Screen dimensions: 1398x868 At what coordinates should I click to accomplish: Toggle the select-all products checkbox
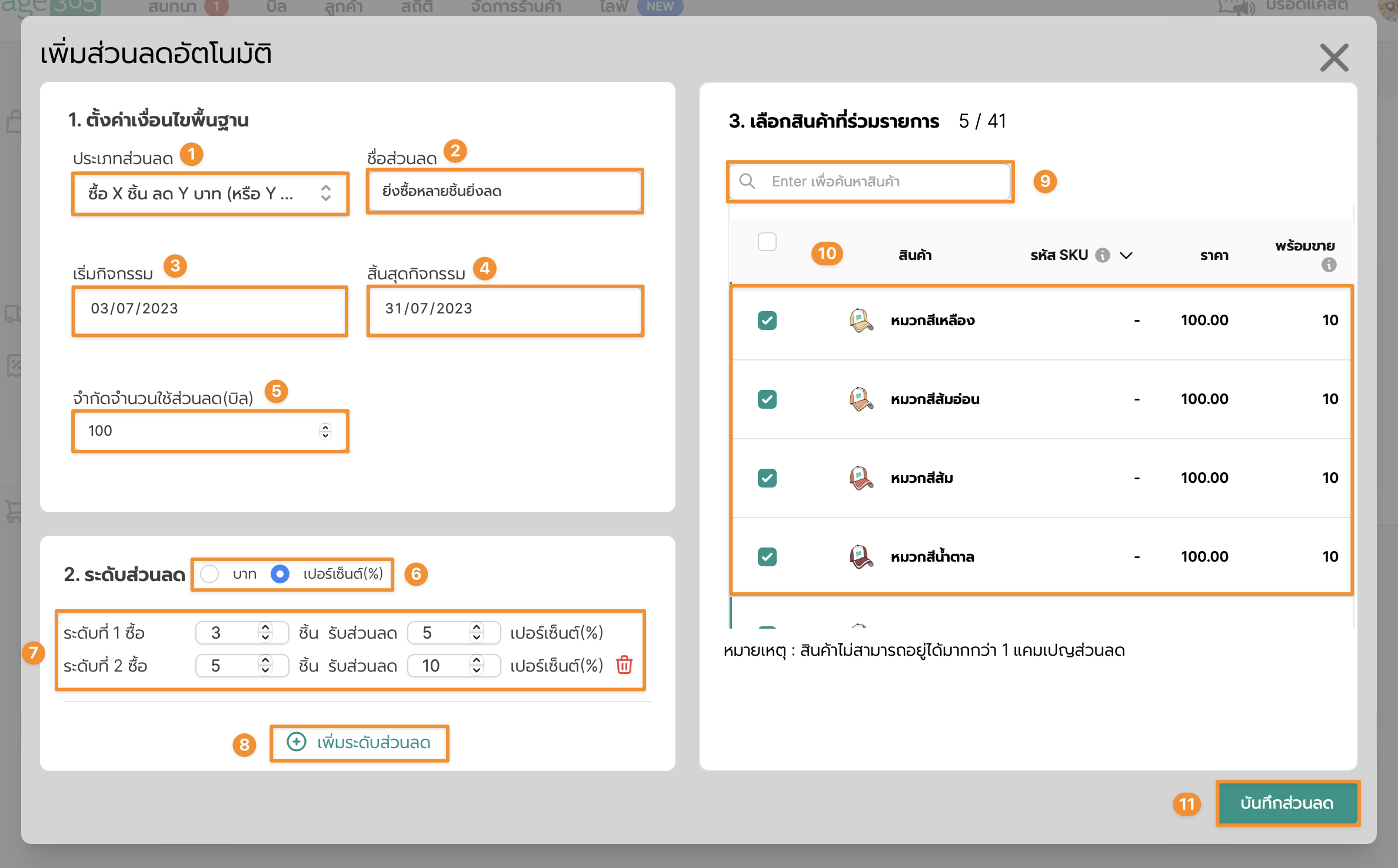point(767,242)
